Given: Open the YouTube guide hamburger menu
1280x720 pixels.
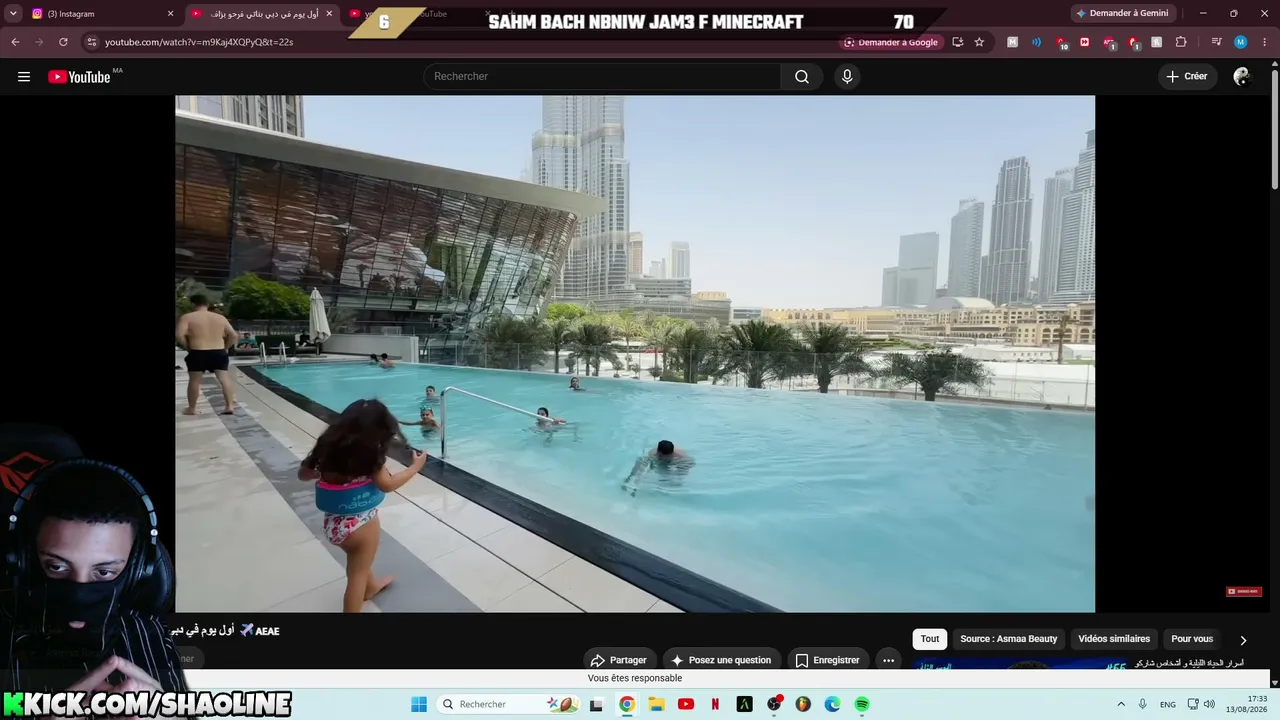Looking at the screenshot, I should click(x=24, y=77).
